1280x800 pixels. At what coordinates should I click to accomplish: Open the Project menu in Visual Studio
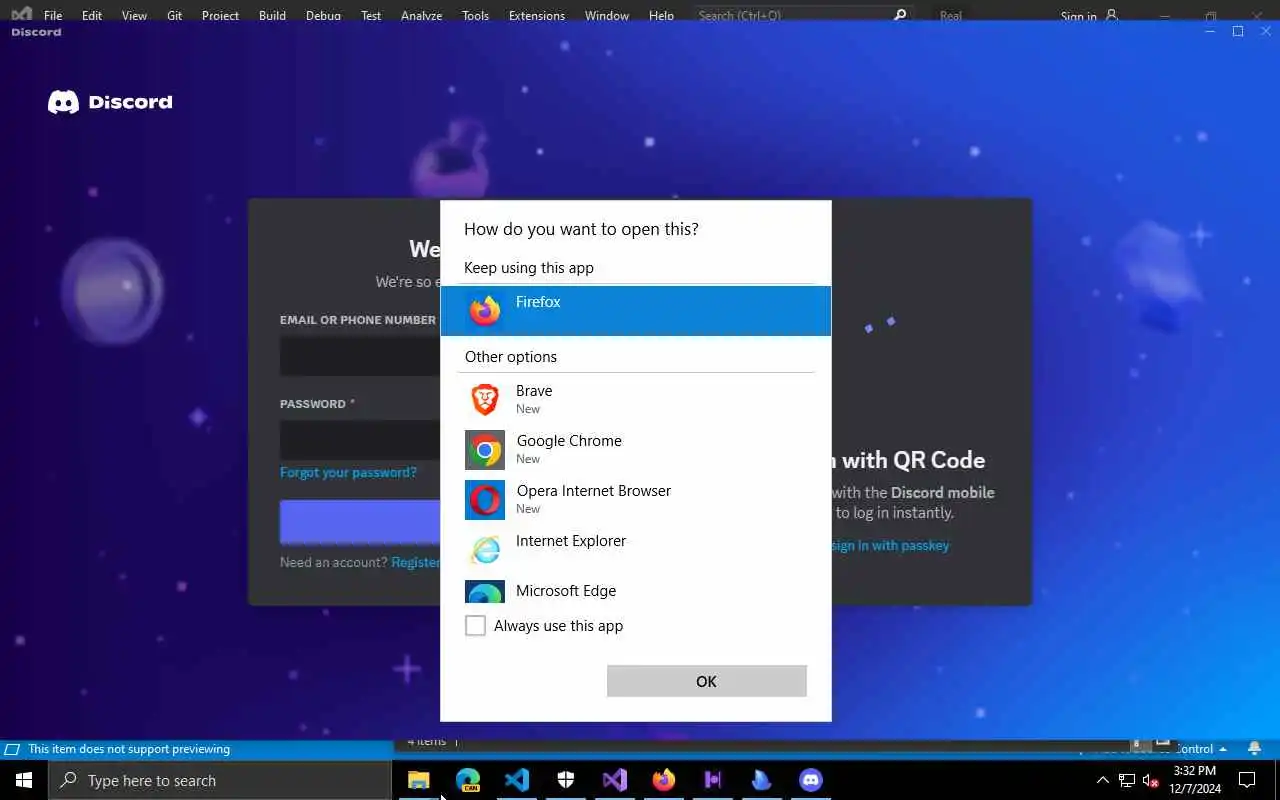click(x=220, y=16)
